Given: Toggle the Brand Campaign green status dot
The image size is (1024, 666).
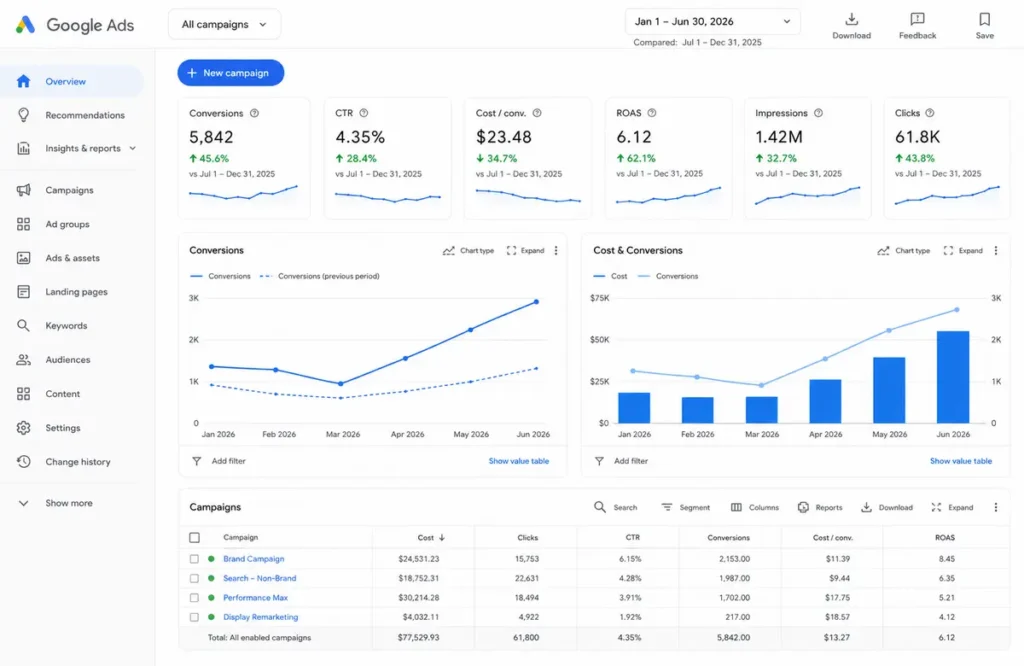Looking at the screenshot, I should pyautogui.click(x=211, y=559).
